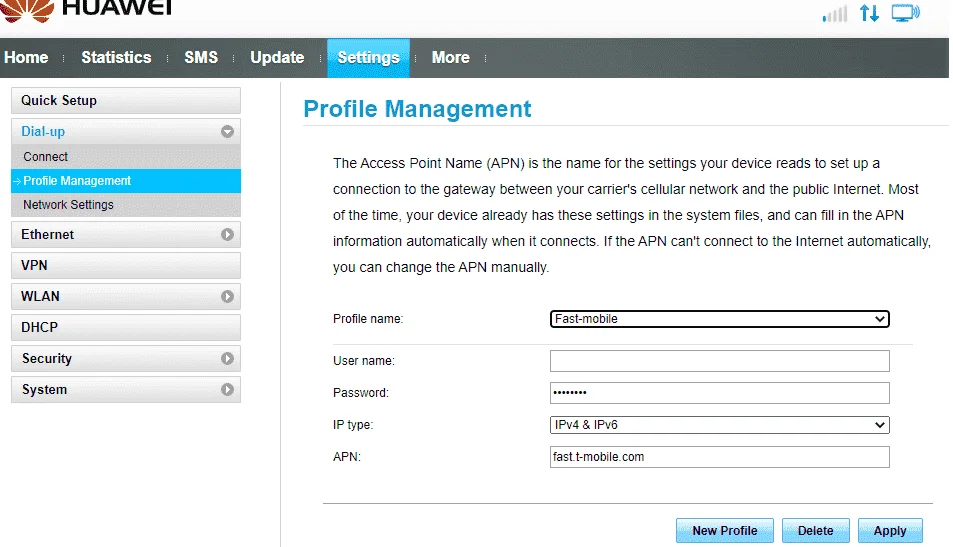Open the Profile name dropdown

coord(720,319)
